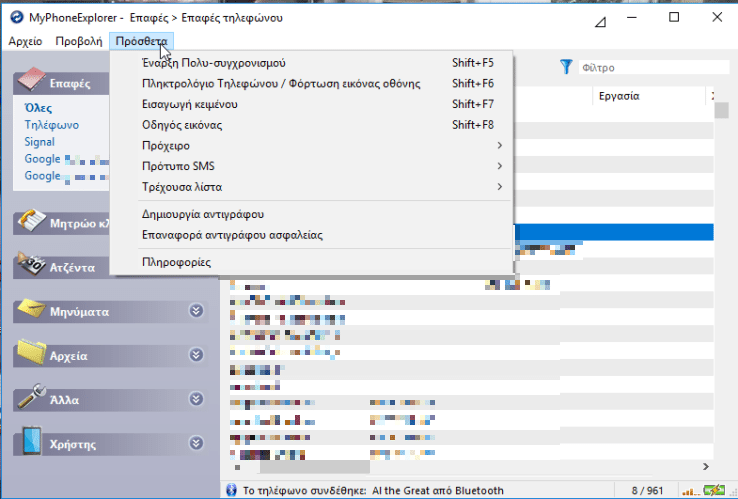Image resolution: width=738 pixels, height=499 pixels.
Task: Click the Αρχεία folder icon
Action: click(31, 353)
